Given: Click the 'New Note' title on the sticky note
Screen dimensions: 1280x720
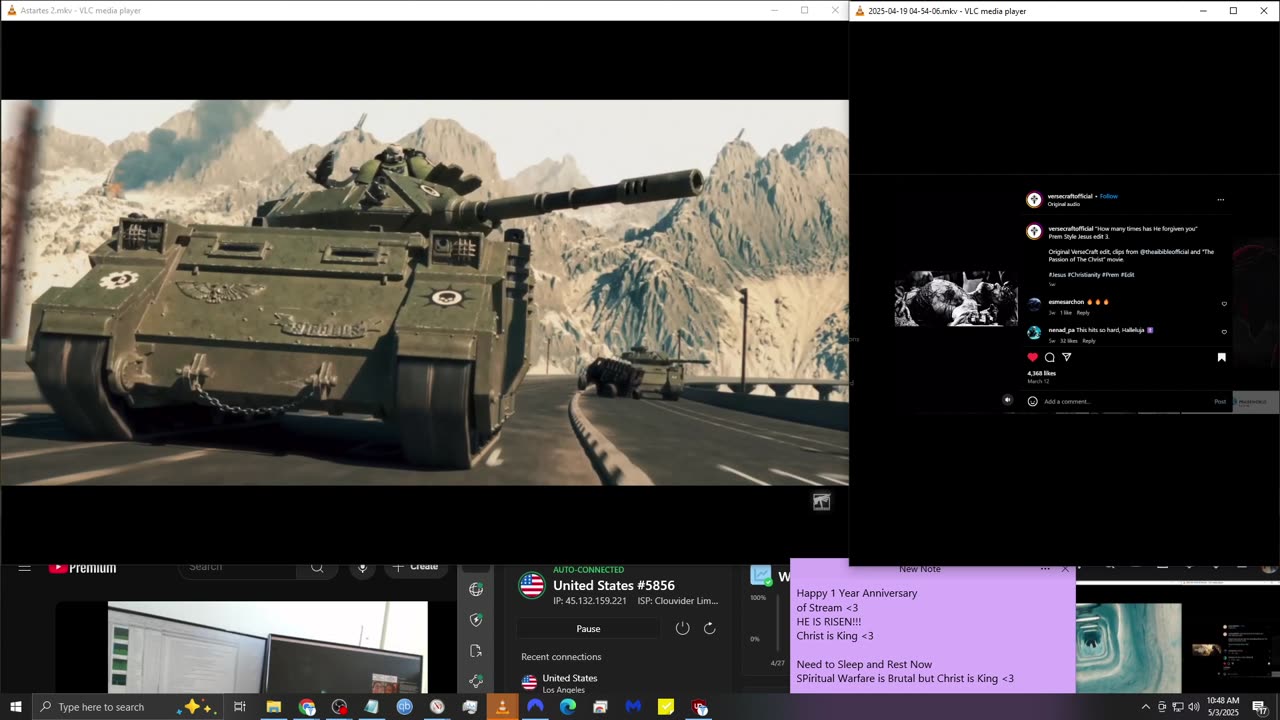Looking at the screenshot, I should click(x=919, y=569).
